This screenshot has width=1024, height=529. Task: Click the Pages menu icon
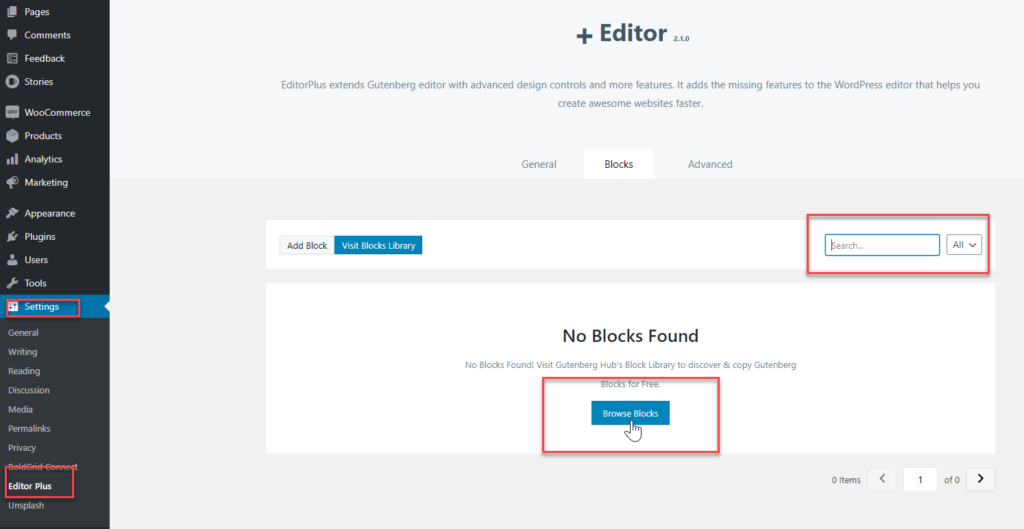pyautogui.click(x=12, y=12)
